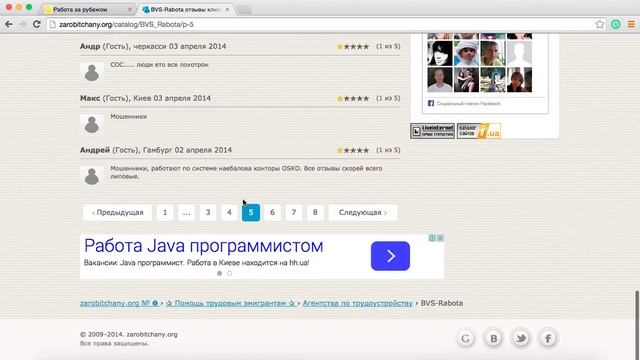
Task: Reload the page with the refresh icon
Action: tap(36, 24)
